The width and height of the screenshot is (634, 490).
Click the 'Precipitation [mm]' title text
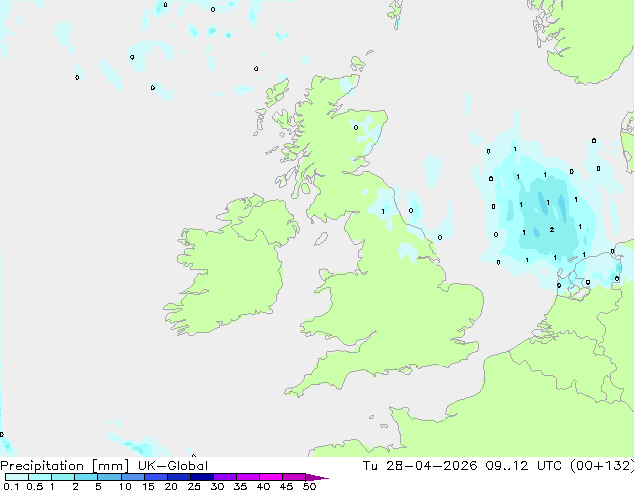coord(64,466)
